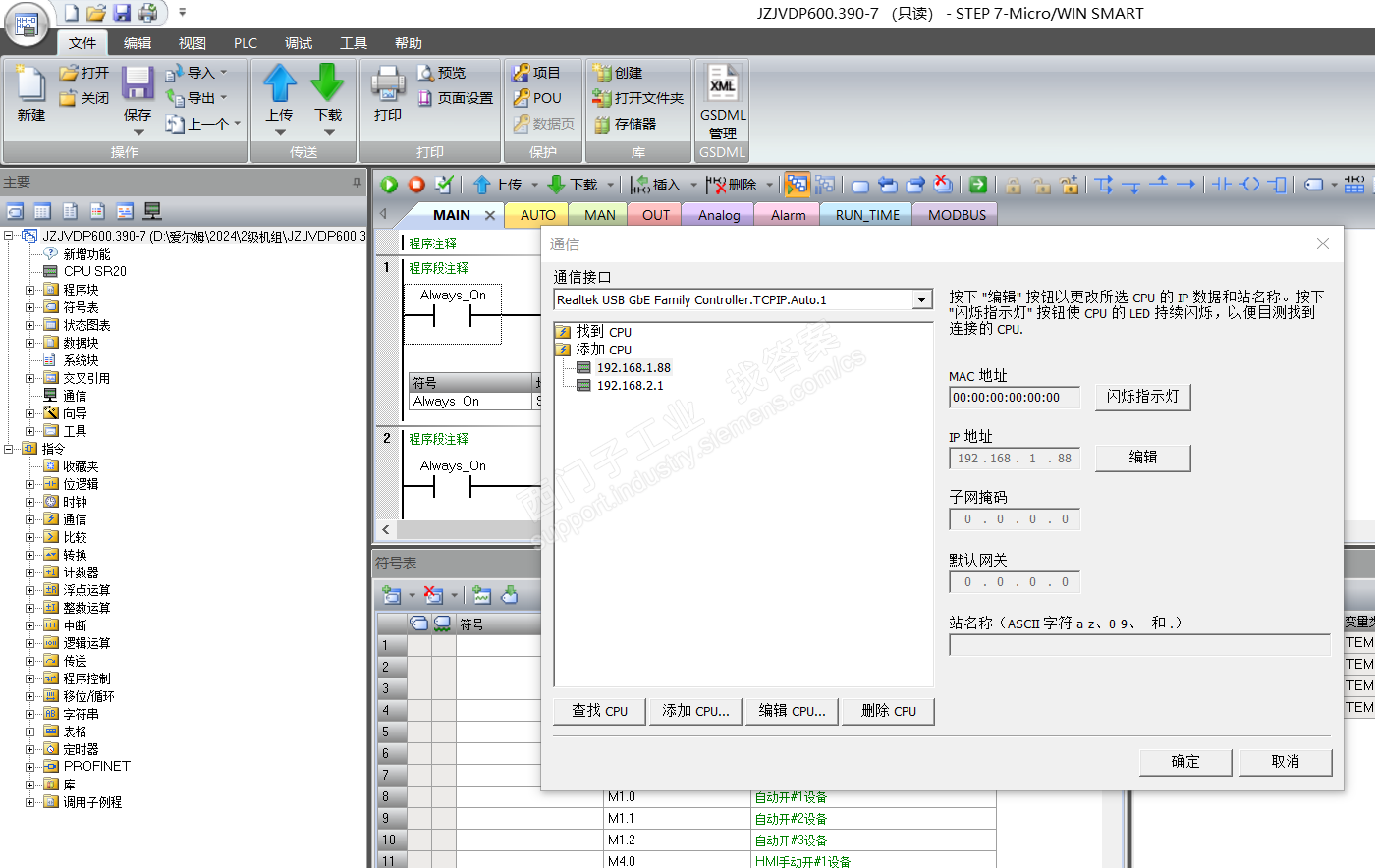Open GSDML 管理

click(x=723, y=102)
